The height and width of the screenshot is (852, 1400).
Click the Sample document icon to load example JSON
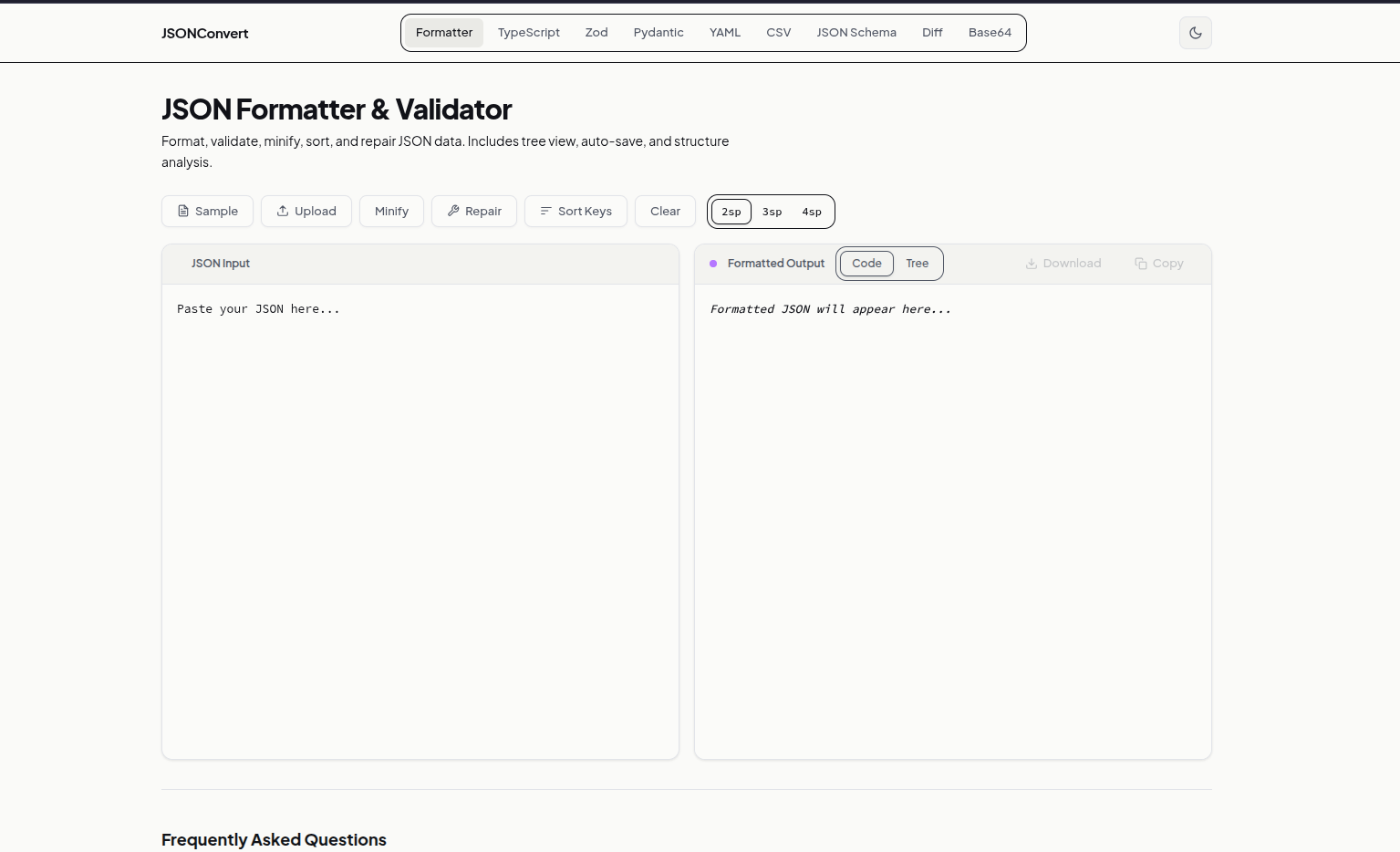click(x=183, y=211)
